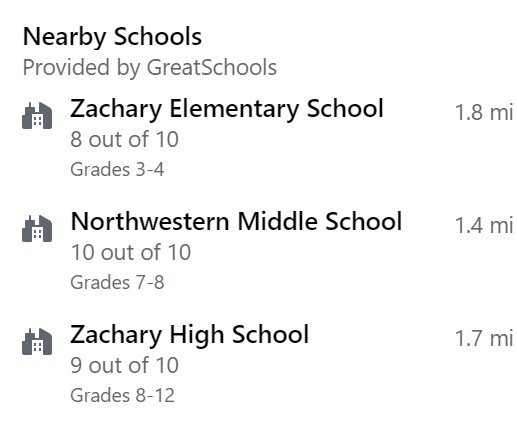The height and width of the screenshot is (430, 517).
Task: Click the 1.4 mi distance
Action: [484, 226]
